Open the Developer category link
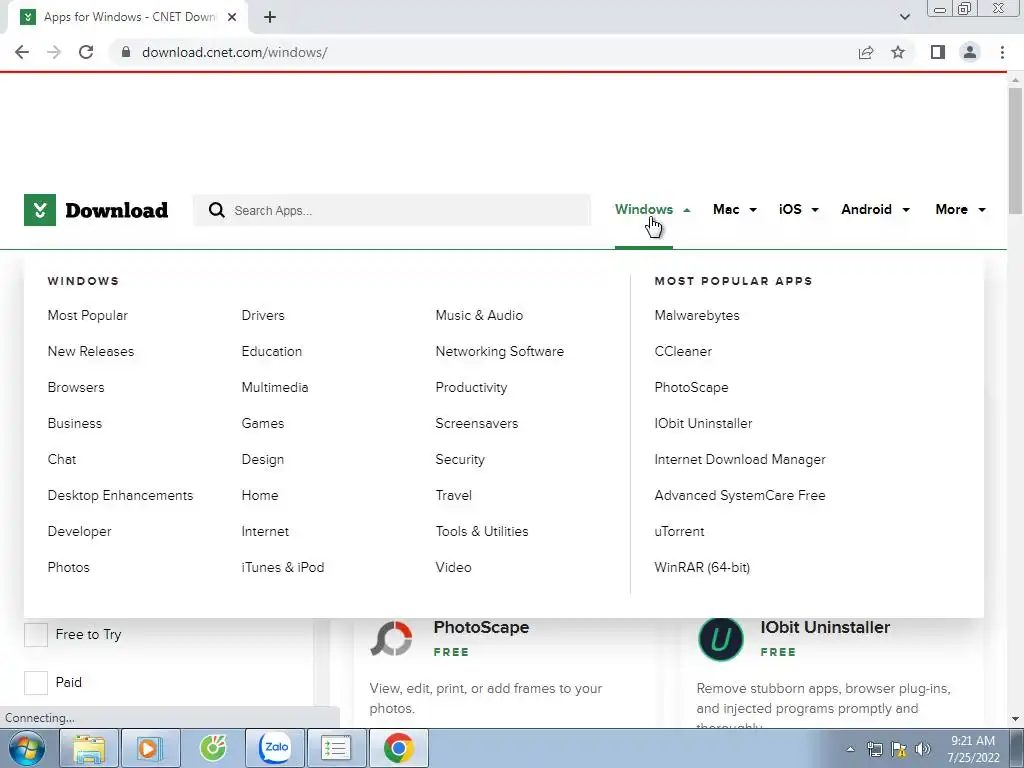The height and width of the screenshot is (768, 1024). 80,532
